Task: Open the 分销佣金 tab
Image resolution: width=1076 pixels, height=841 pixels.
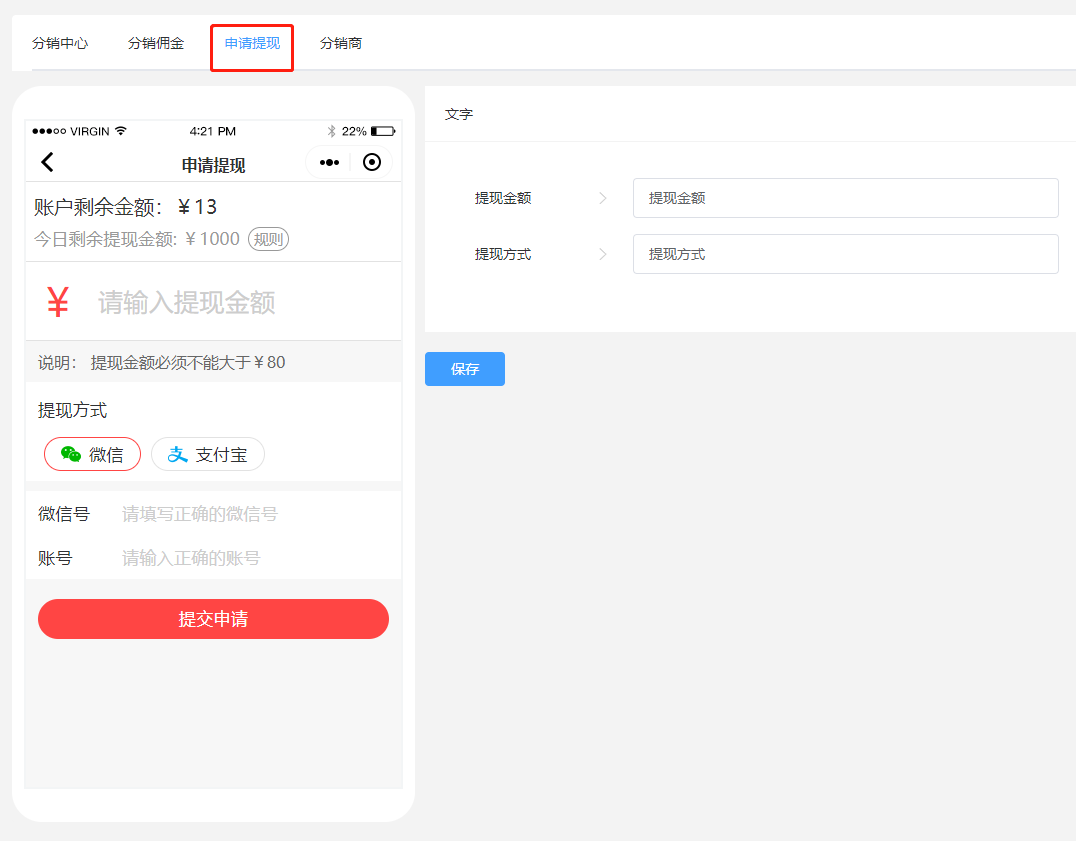Action: 156,43
